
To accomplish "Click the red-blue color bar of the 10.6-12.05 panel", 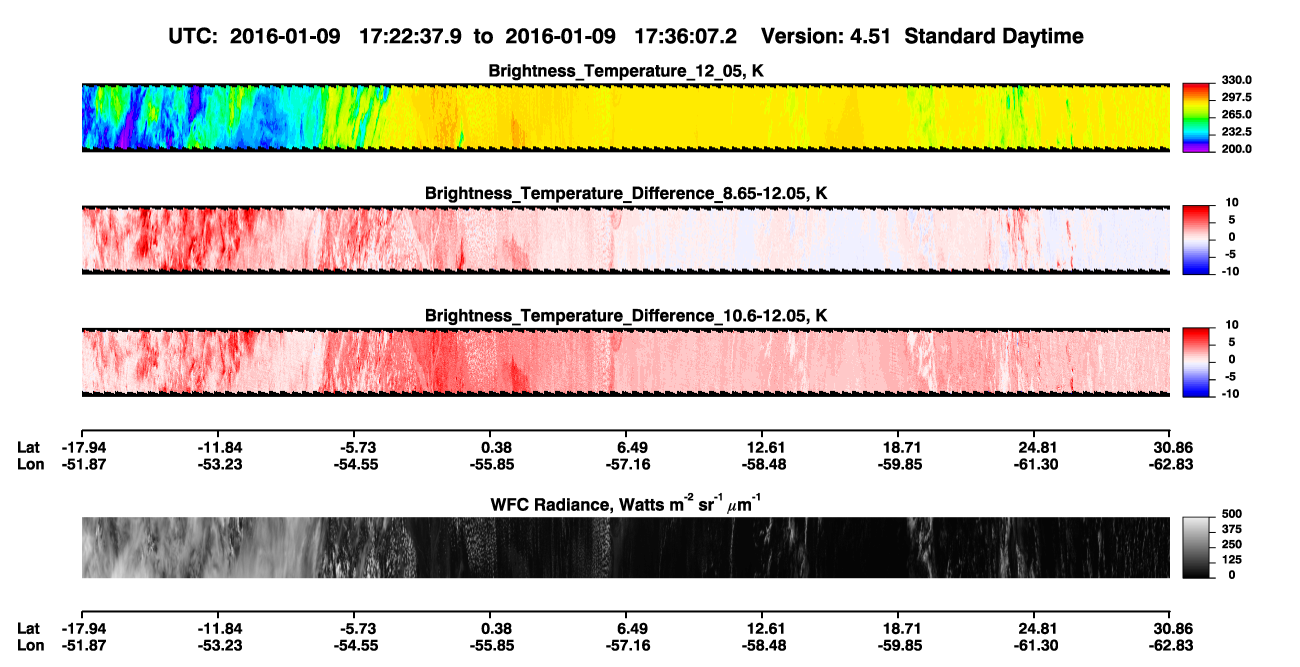I will 1197,361.
